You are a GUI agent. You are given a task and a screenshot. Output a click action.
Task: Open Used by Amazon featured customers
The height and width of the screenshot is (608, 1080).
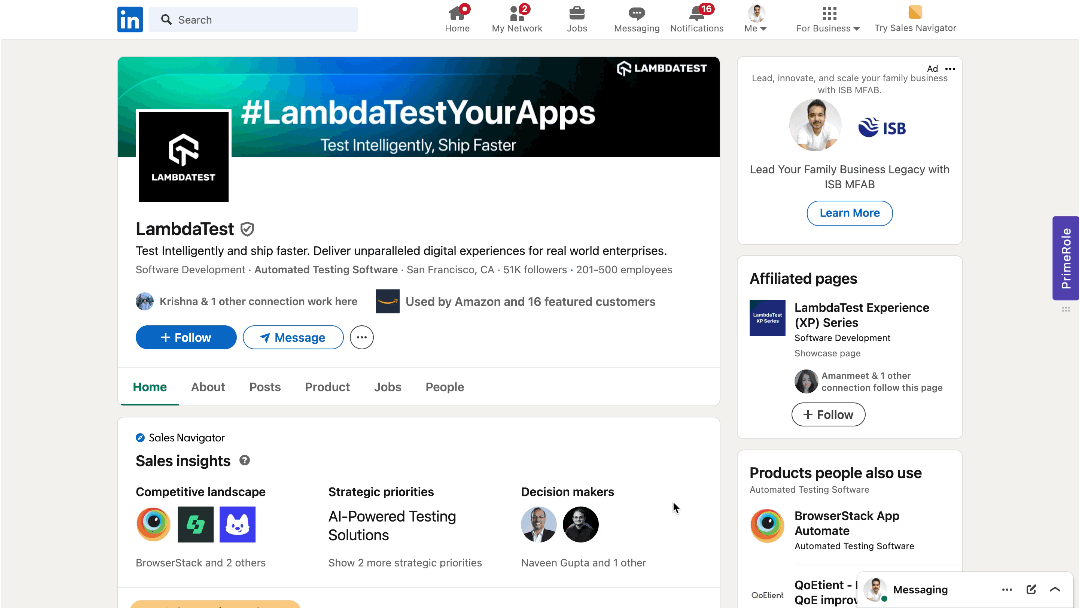tap(530, 302)
